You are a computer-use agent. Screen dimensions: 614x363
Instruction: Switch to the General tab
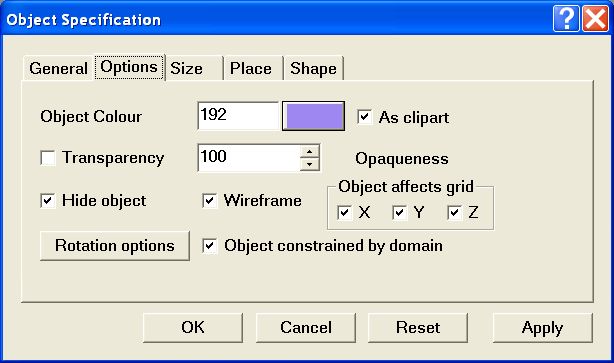[x=58, y=69]
